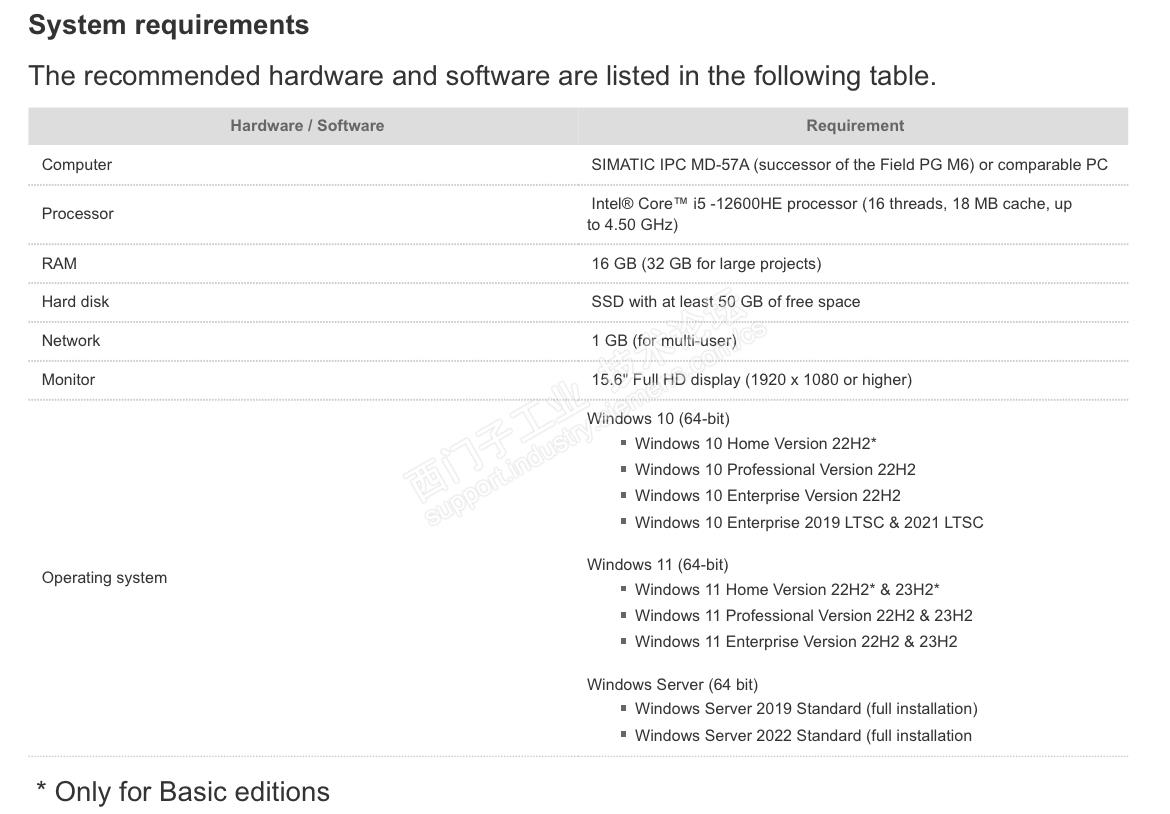
Task: Click the "Hardware / Software" column header
Action: (x=307, y=126)
